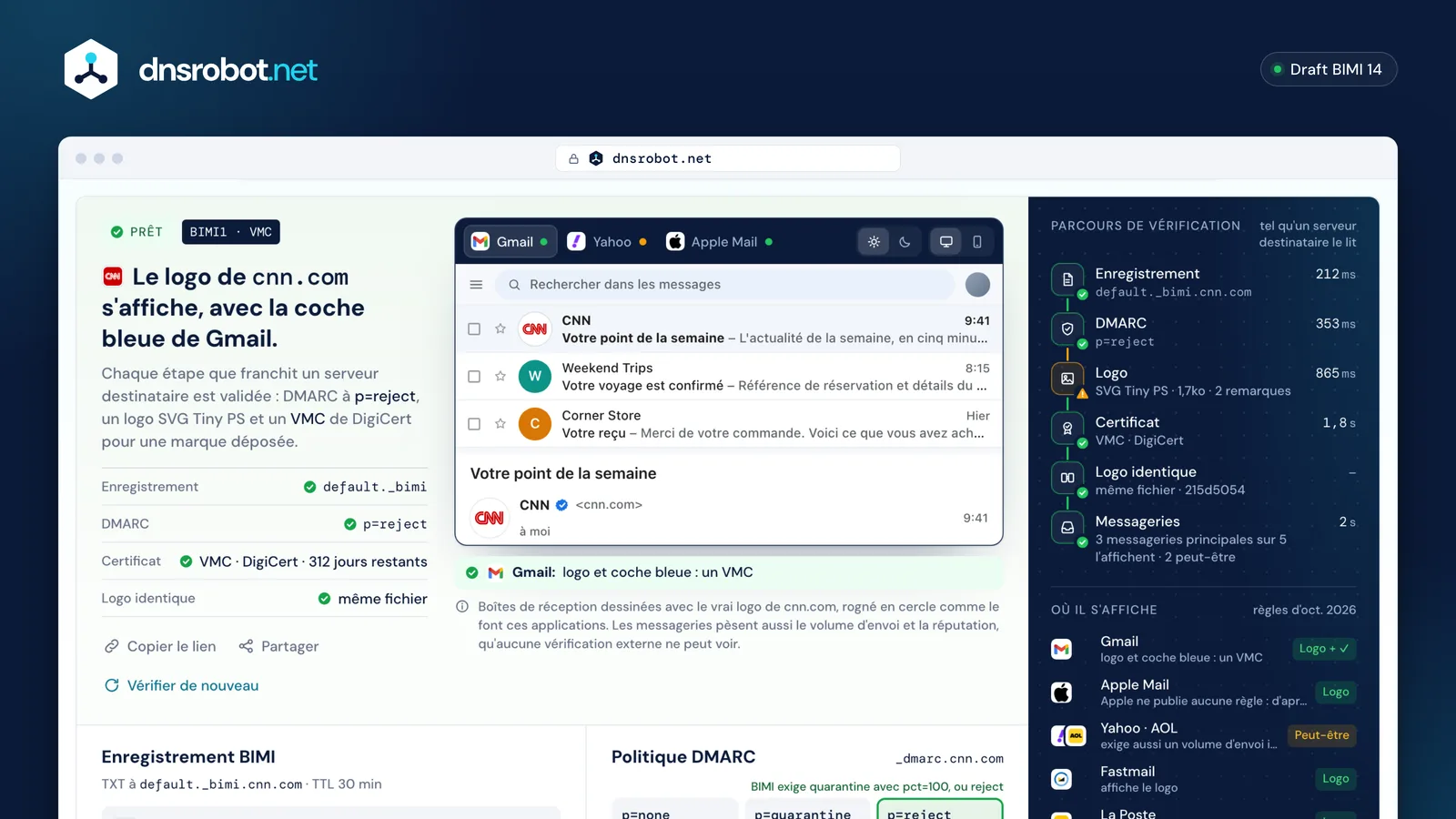Click the CNN sender avatar in inbox list
This screenshot has width=1456, height=819.
pos(535,329)
